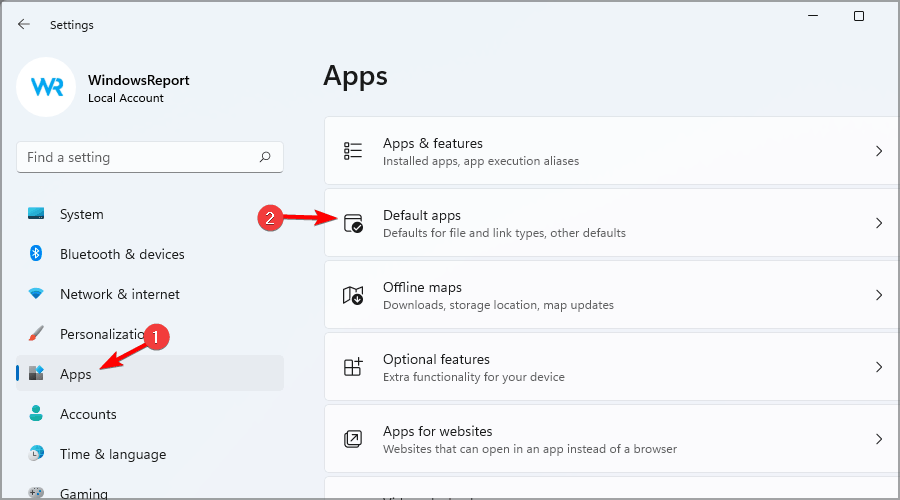Open the Time & language globe icon

37,454
